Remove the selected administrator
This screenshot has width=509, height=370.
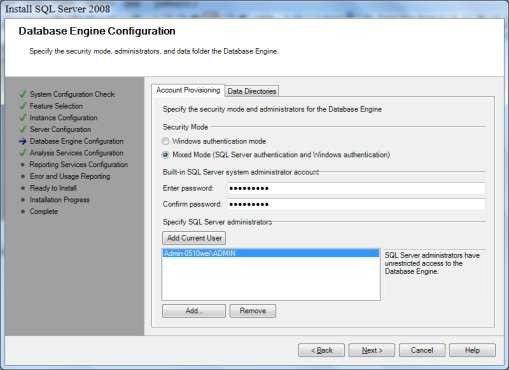pyautogui.click(x=253, y=311)
